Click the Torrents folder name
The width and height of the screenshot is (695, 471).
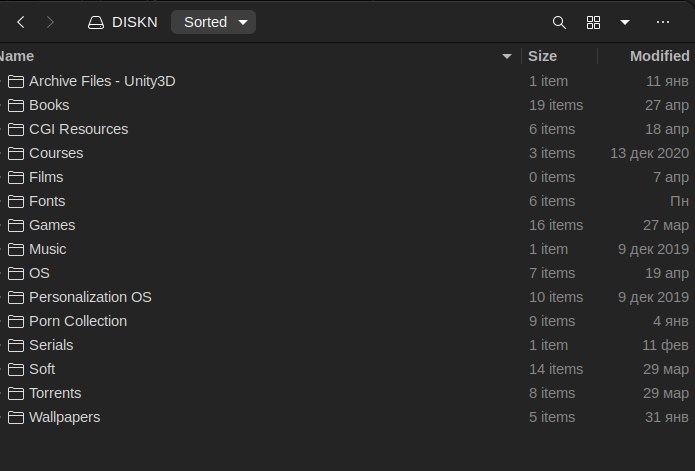click(x=55, y=393)
